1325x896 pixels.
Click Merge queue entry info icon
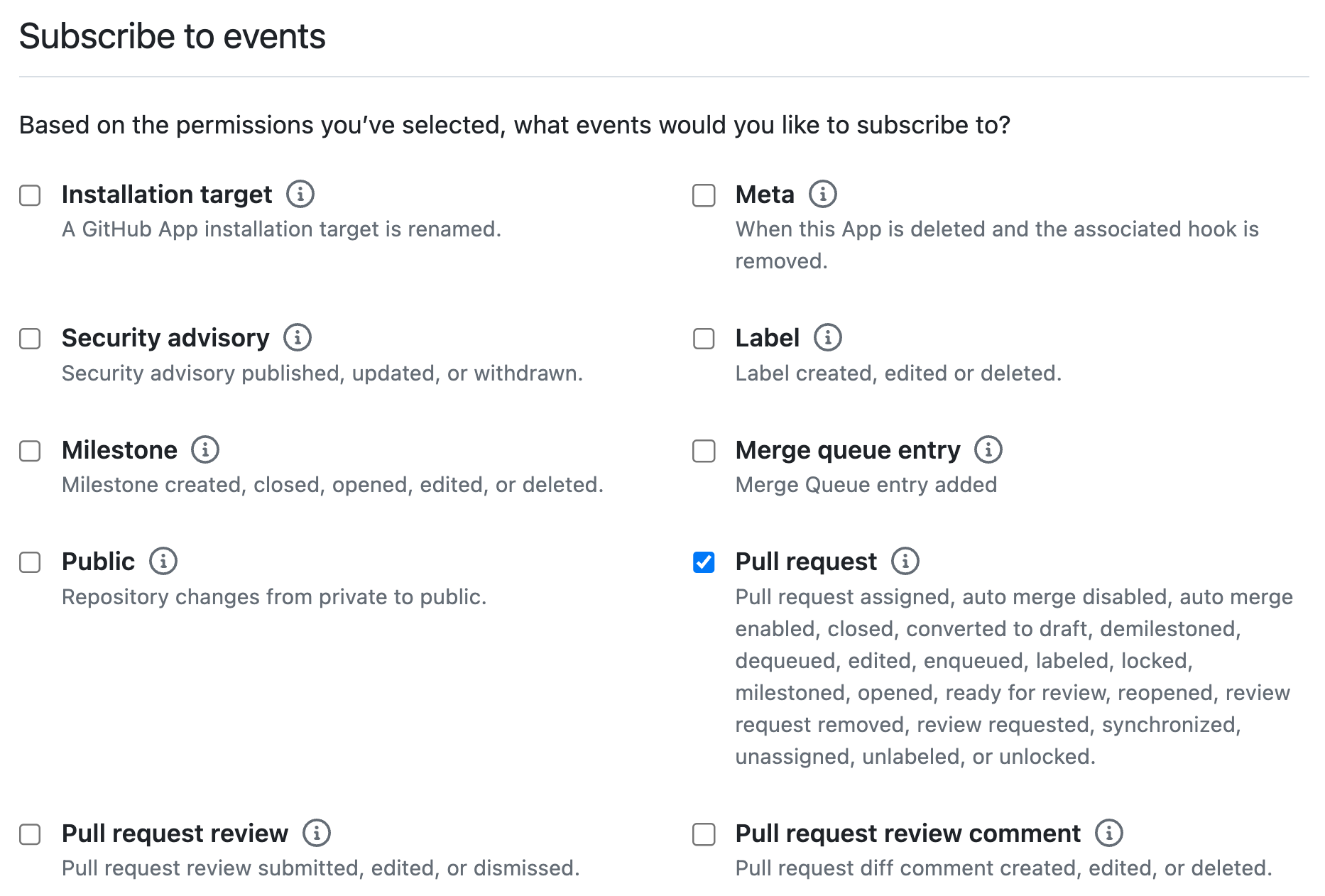988,449
